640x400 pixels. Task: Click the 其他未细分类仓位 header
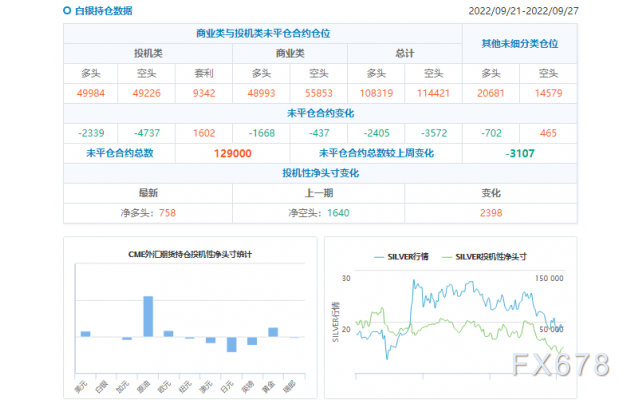[x=520, y=43]
